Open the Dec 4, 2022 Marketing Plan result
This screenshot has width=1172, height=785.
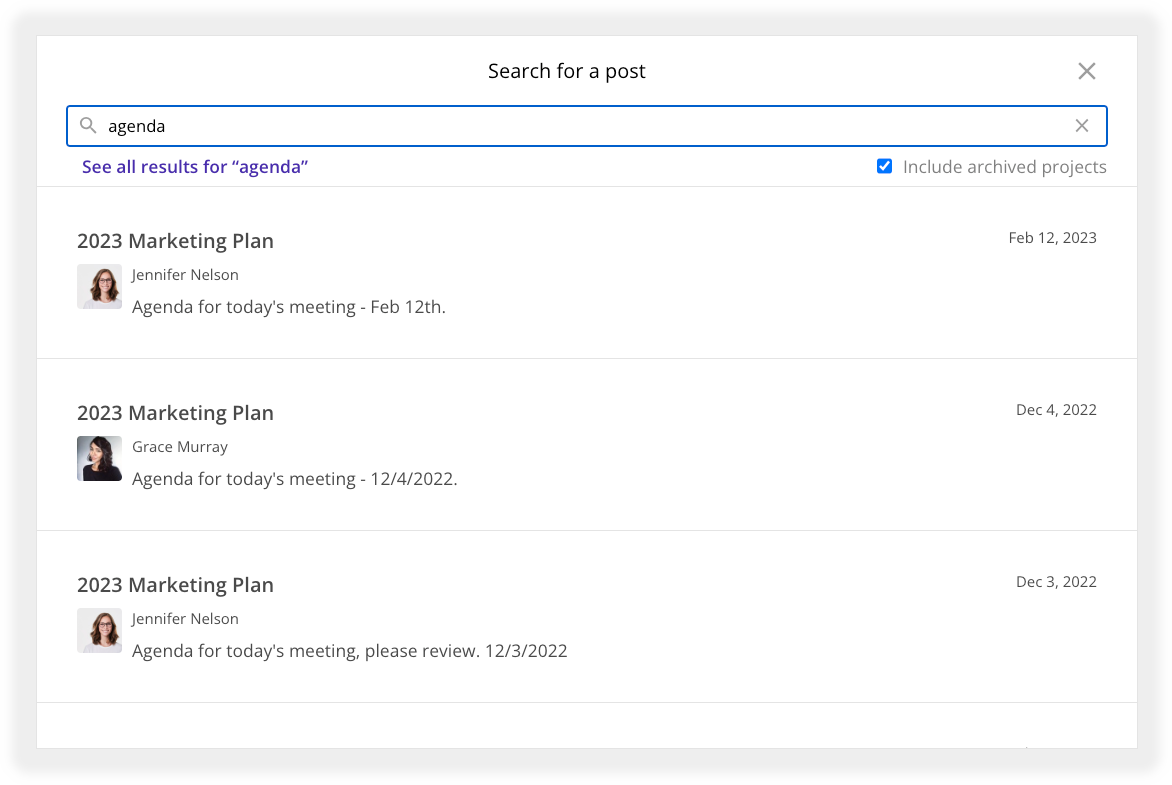(587, 445)
